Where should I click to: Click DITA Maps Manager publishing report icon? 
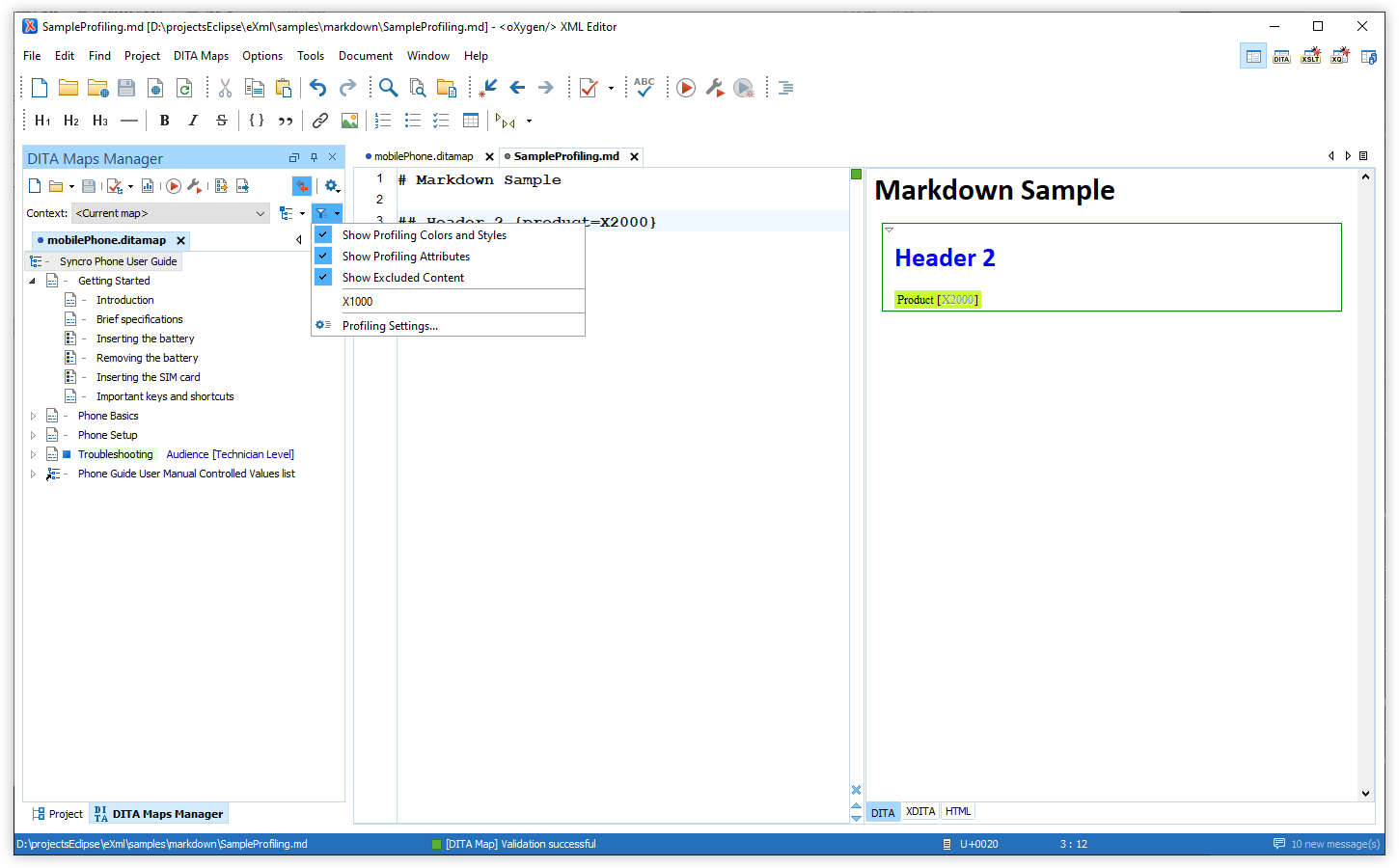coord(148,186)
